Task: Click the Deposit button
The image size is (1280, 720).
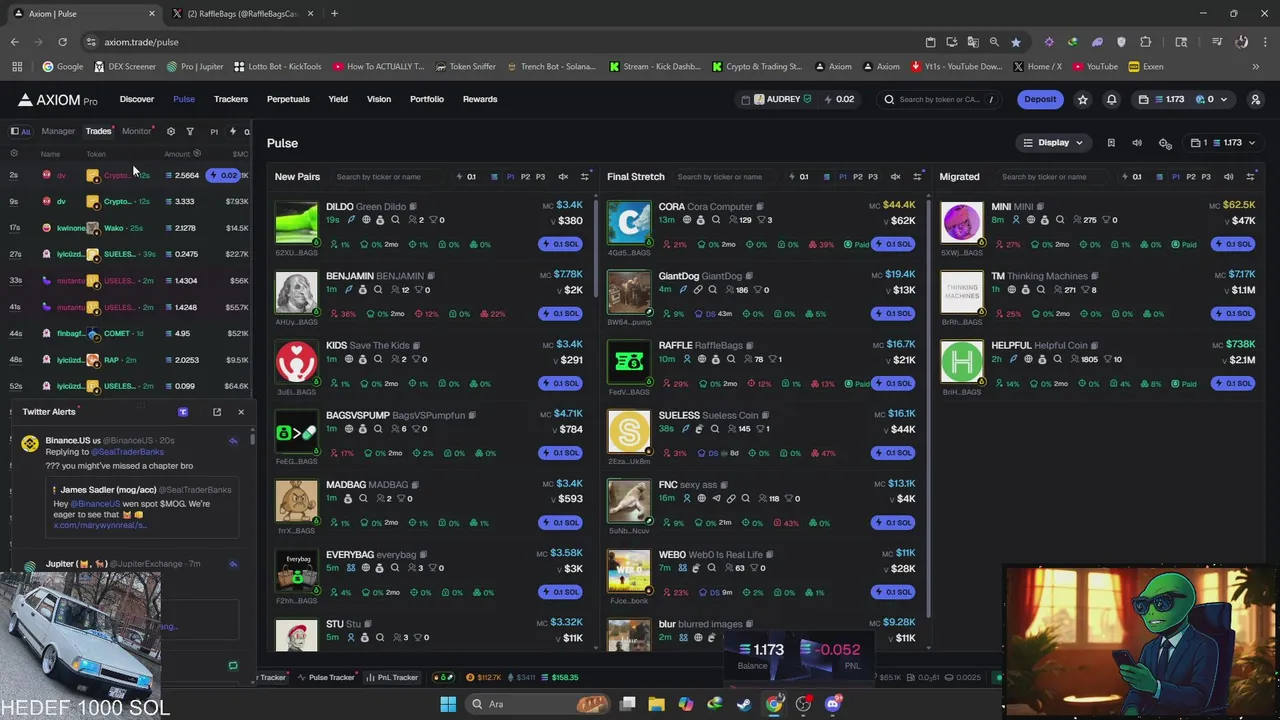Action: 1040,99
